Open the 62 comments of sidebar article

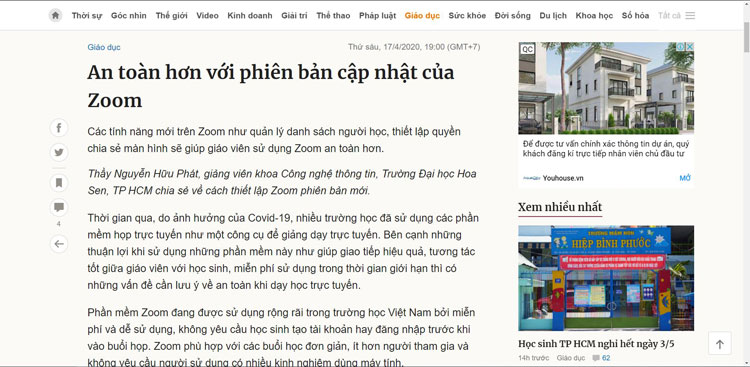(x=601, y=358)
